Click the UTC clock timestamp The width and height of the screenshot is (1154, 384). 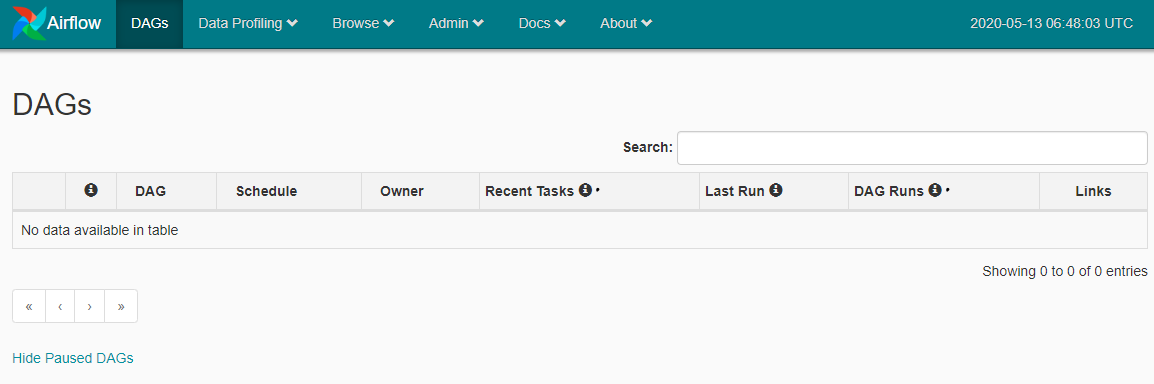pos(1051,24)
